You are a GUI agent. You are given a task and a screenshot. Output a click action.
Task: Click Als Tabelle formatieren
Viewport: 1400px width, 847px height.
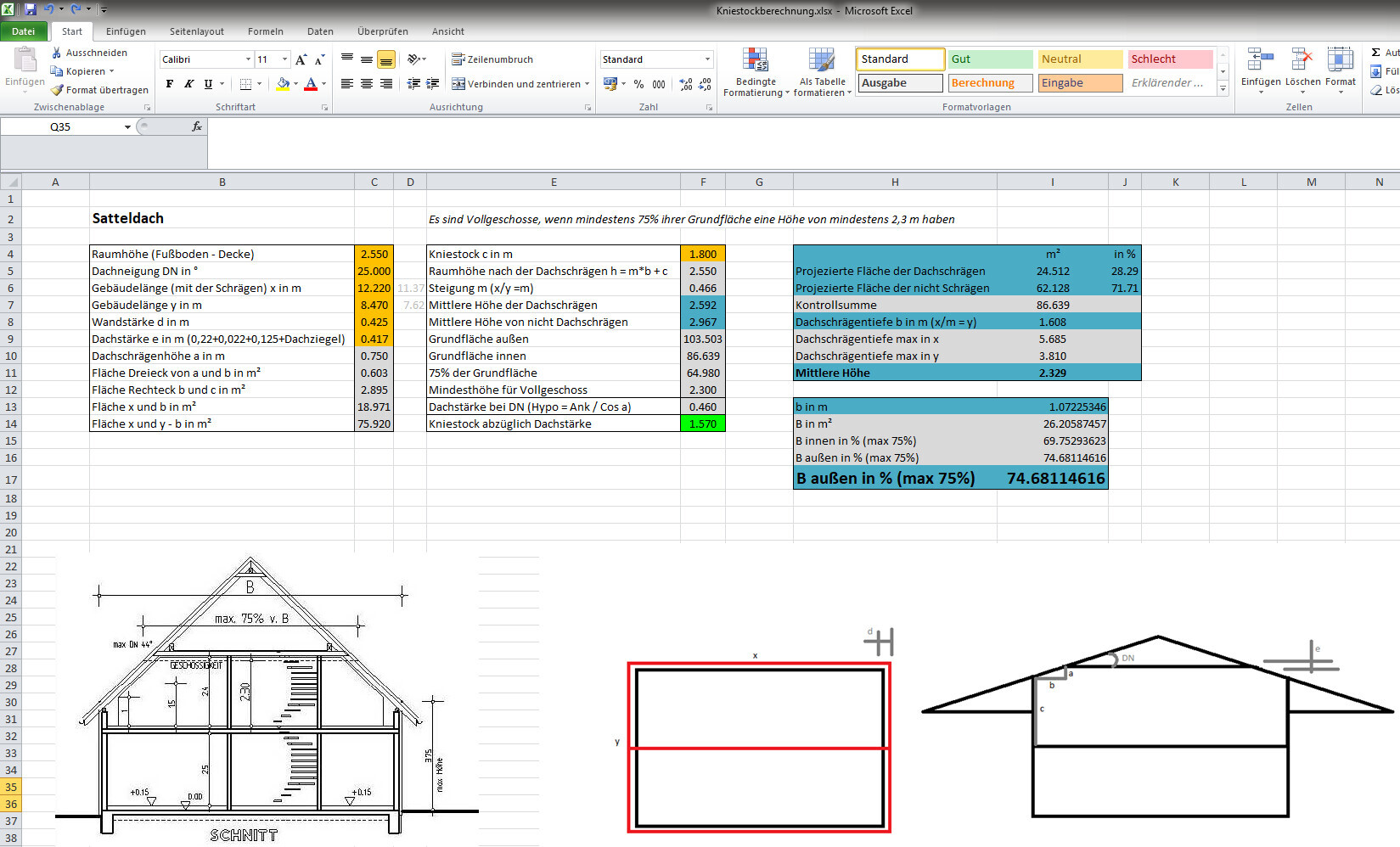point(820,72)
